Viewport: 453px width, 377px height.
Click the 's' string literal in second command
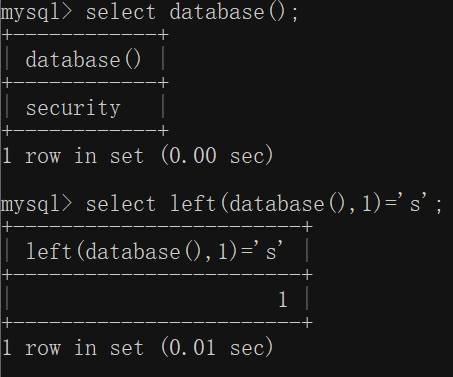(413, 203)
